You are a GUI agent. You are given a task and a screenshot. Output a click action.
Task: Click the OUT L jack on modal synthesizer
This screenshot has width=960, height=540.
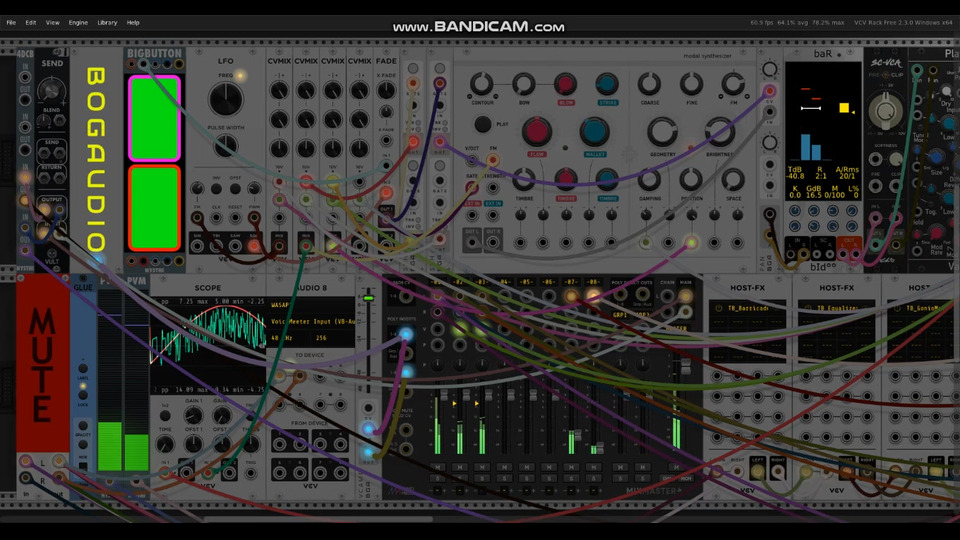pyautogui.click(x=471, y=242)
